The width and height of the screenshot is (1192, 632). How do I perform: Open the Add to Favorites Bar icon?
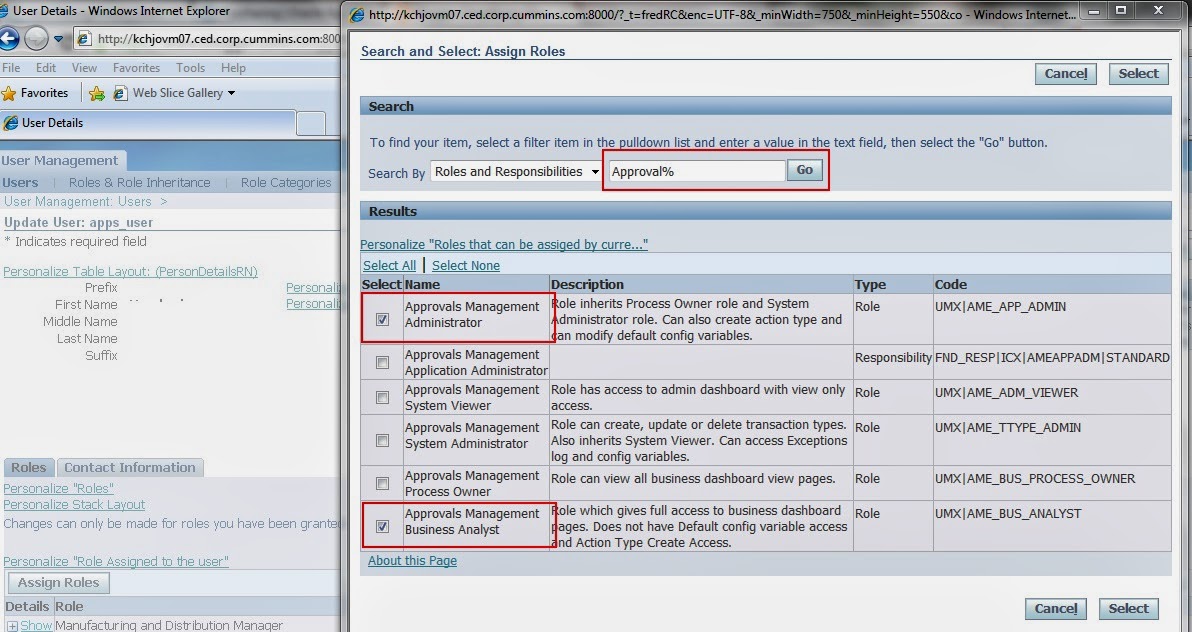pos(97,92)
